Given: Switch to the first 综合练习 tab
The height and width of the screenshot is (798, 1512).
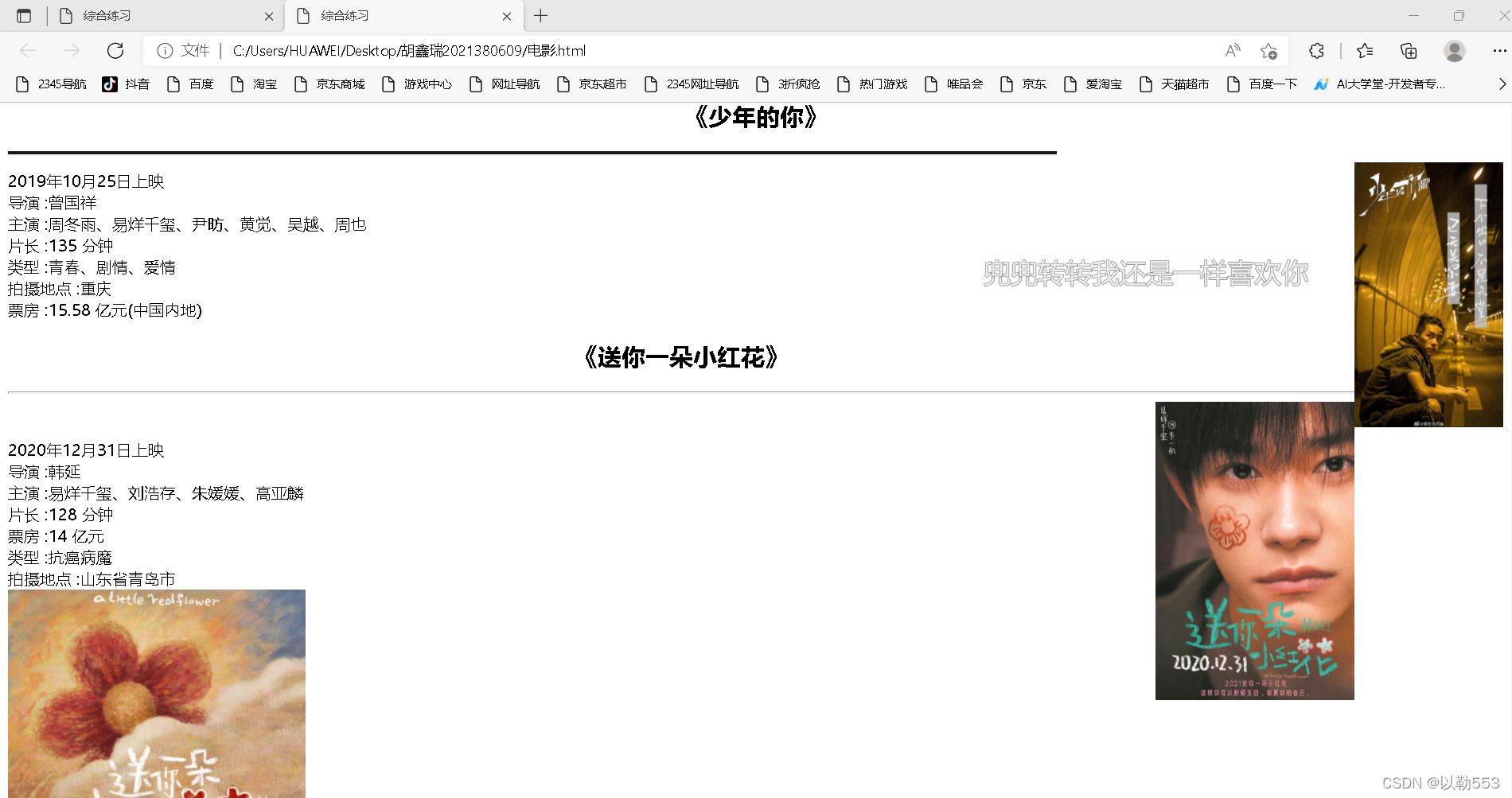Looking at the screenshot, I should [166, 16].
